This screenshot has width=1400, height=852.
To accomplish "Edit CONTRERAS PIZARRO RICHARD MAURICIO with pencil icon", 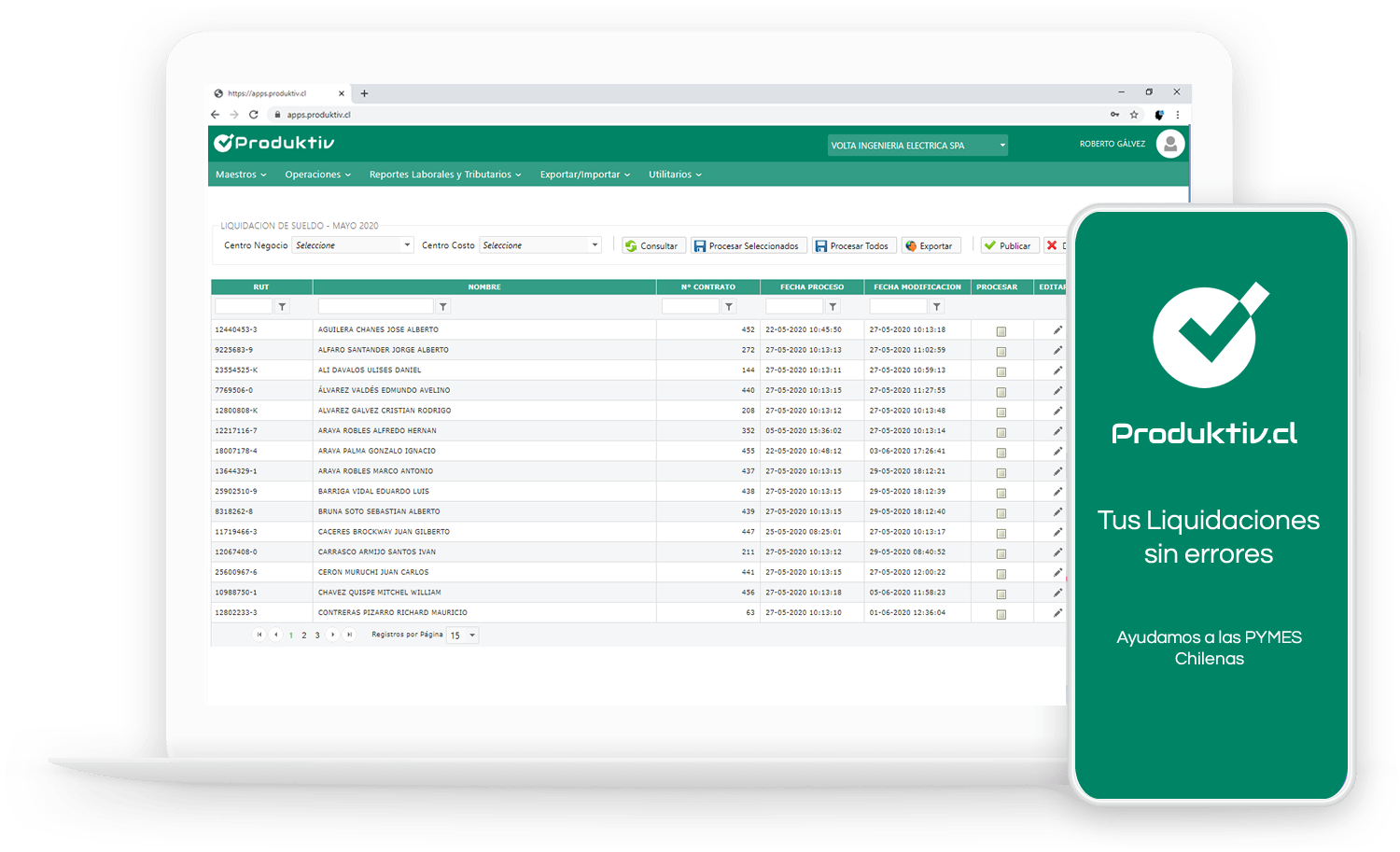I will [x=1057, y=613].
